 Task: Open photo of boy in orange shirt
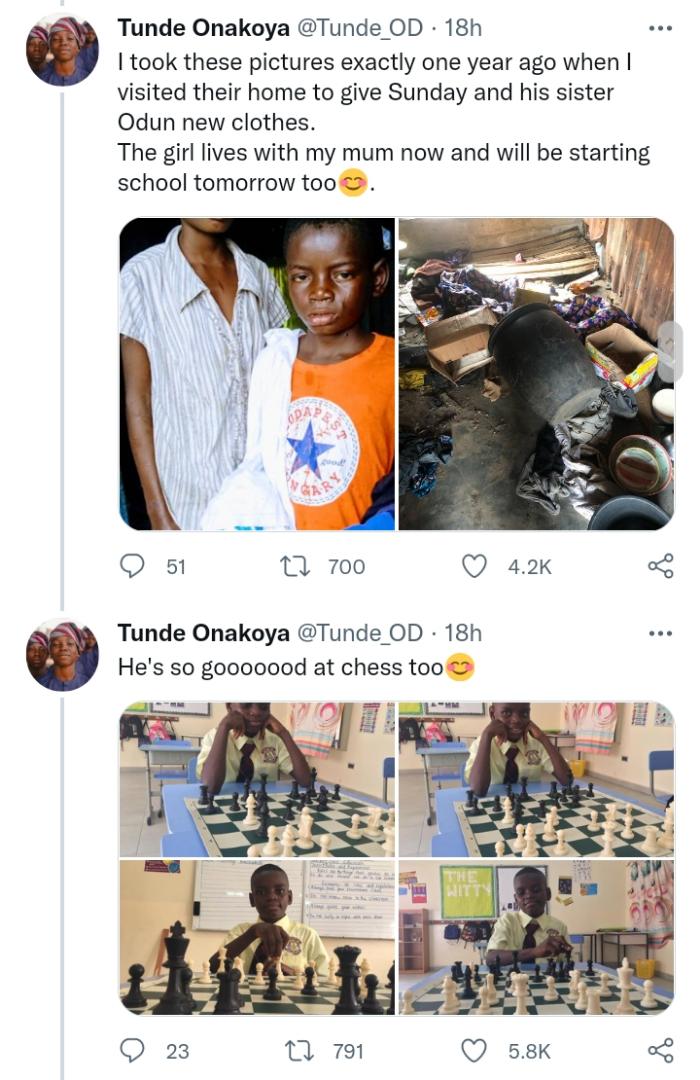tap(257, 374)
